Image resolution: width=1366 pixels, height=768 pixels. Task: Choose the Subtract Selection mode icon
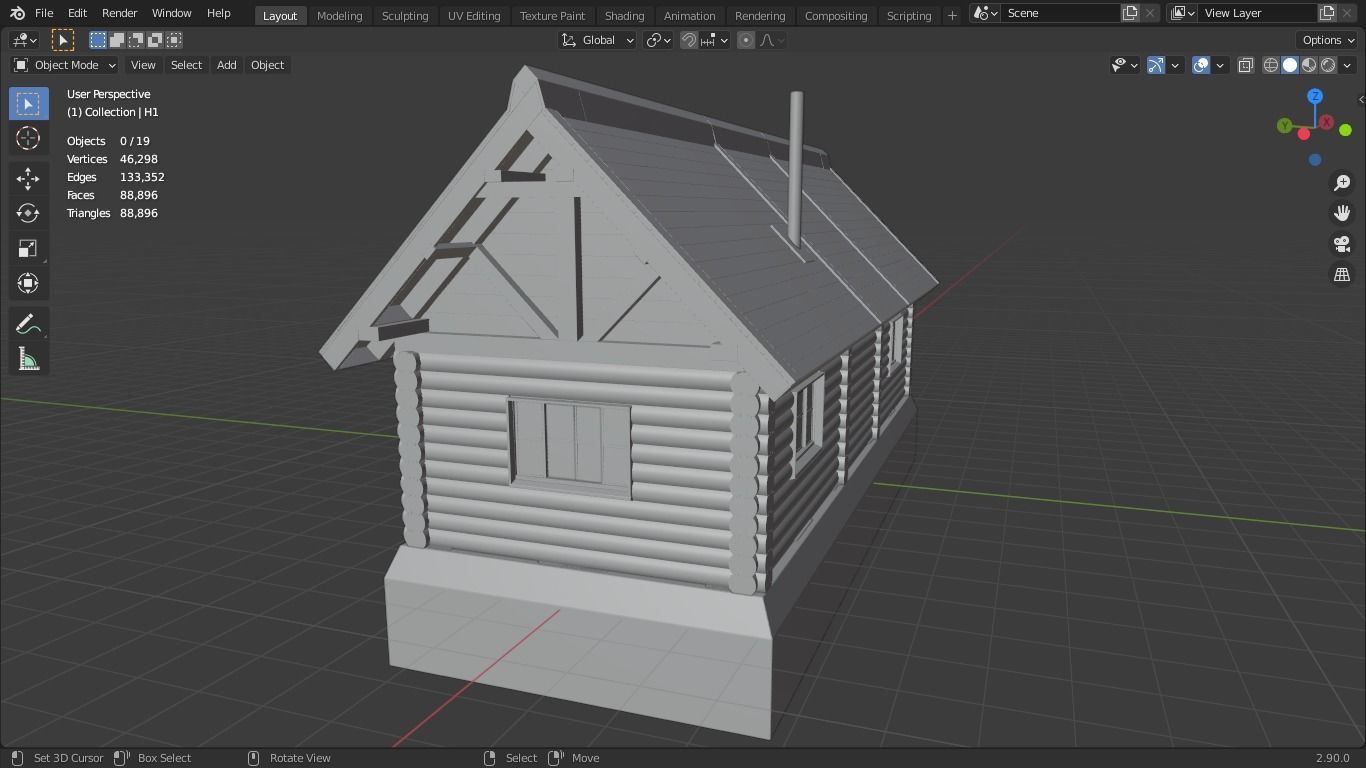coord(136,40)
